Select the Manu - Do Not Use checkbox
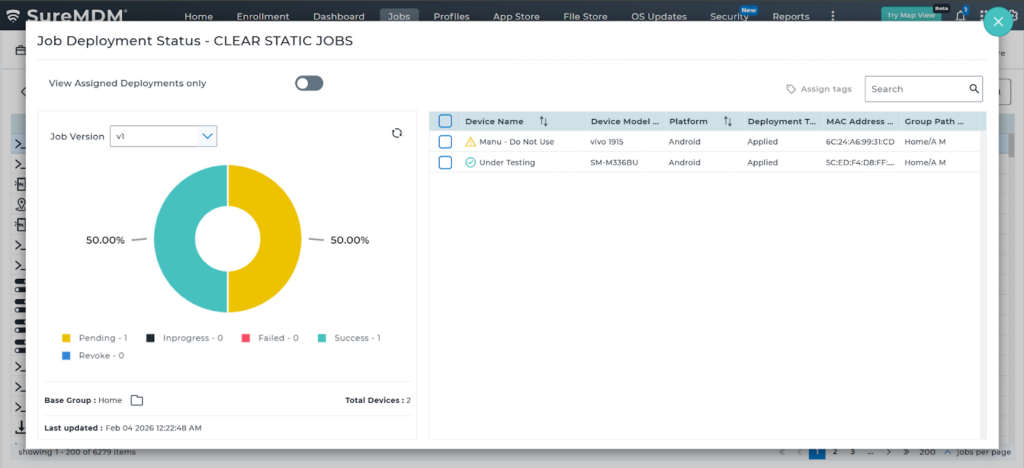This screenshot has width=1024, height=468. click(x=445, y=142)
